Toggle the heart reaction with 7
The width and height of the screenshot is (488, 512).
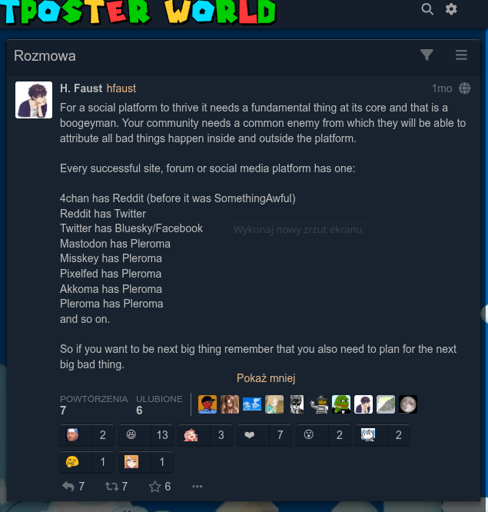coord(264,435)
